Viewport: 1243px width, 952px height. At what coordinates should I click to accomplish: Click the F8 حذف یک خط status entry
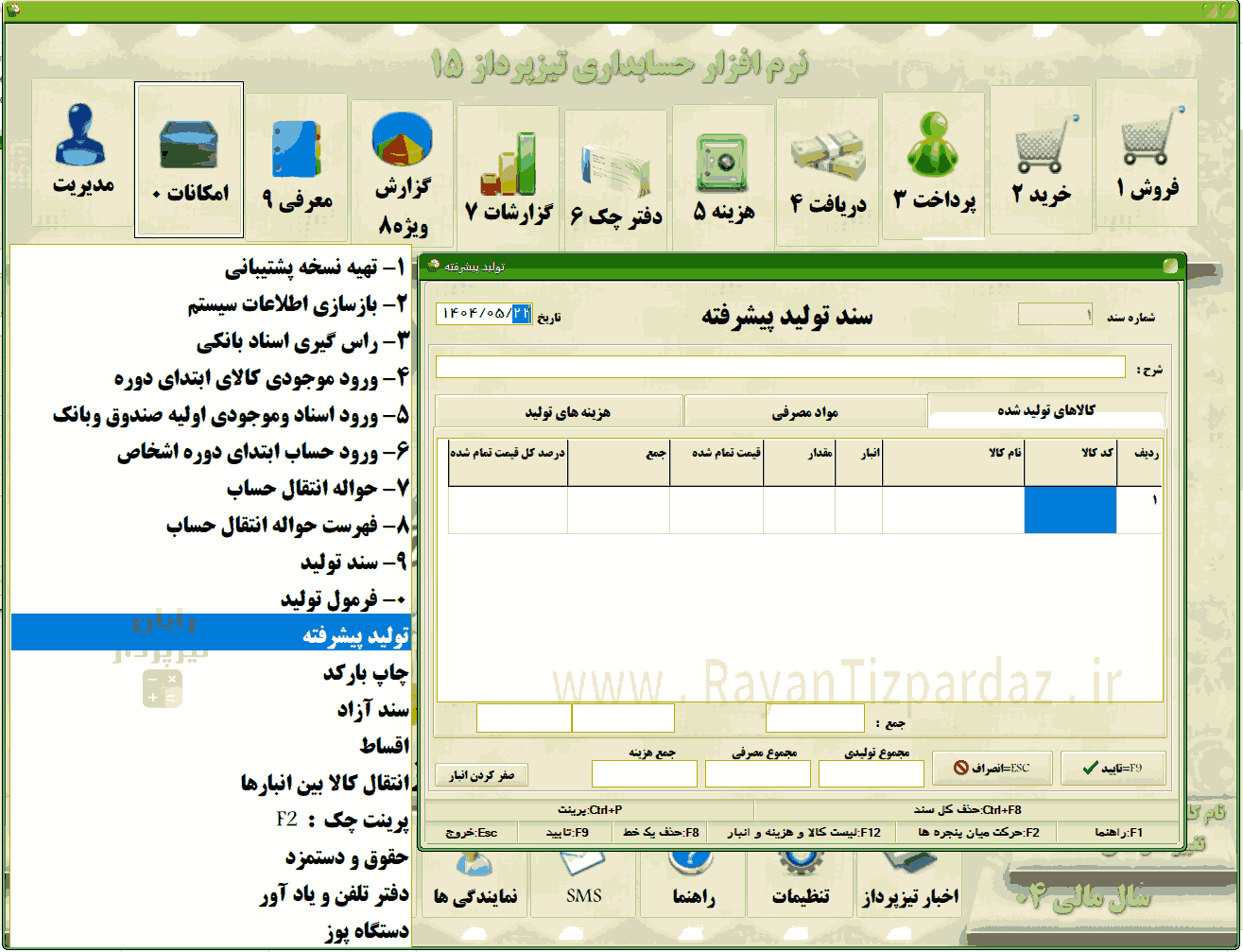pyautogui.click(x=662, y=834)
